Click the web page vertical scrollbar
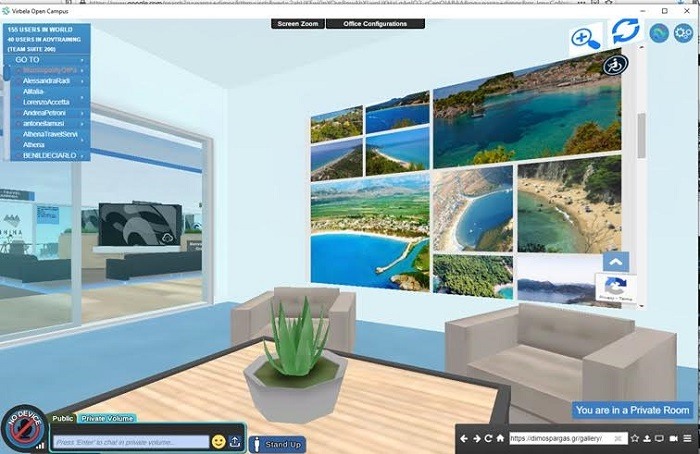This screenshot has height=454, width=700. point(640,135)
